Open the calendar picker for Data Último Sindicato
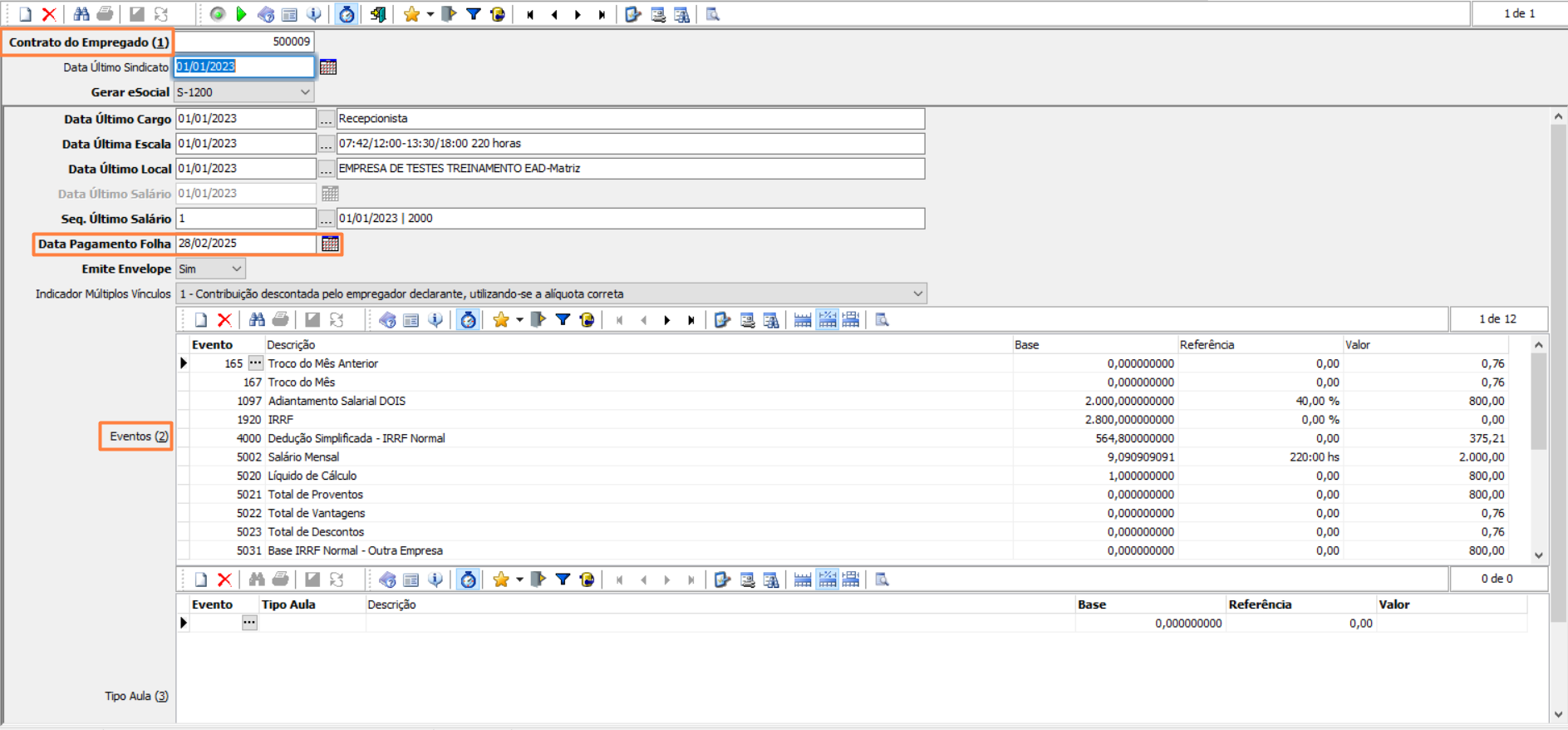 [328, 67]
